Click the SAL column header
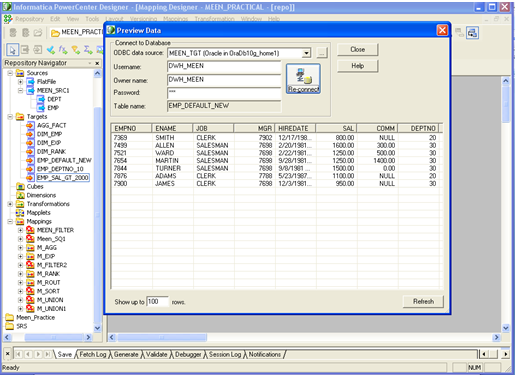The image size is (515, 375). pyautogui.click(x=336, y=128)
